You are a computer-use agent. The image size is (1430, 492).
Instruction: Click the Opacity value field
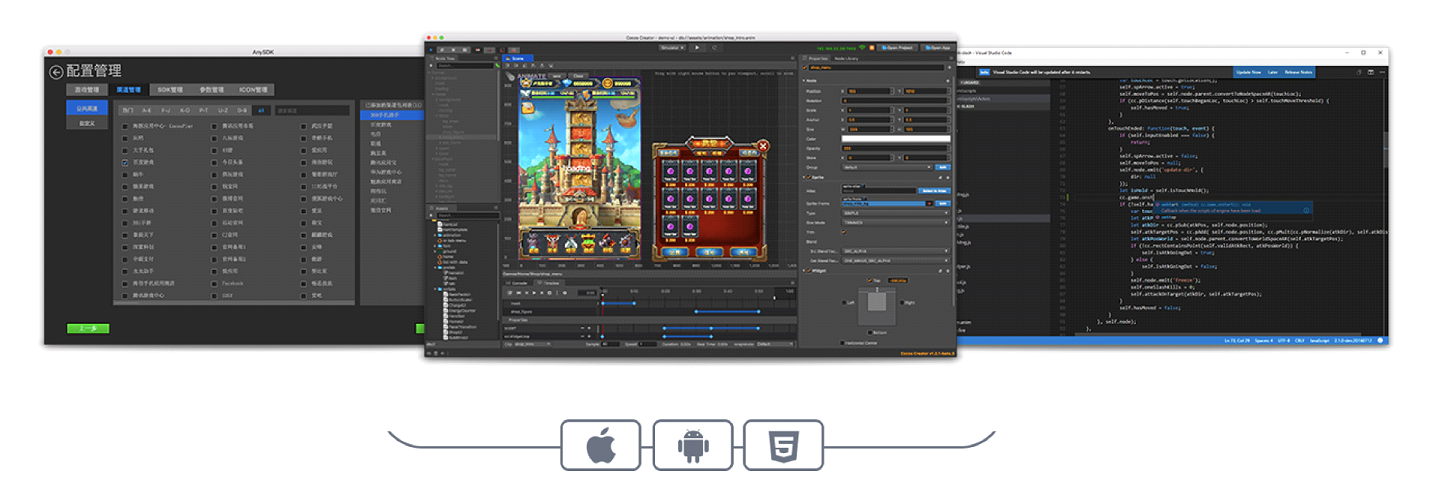[x=896, y=148]
